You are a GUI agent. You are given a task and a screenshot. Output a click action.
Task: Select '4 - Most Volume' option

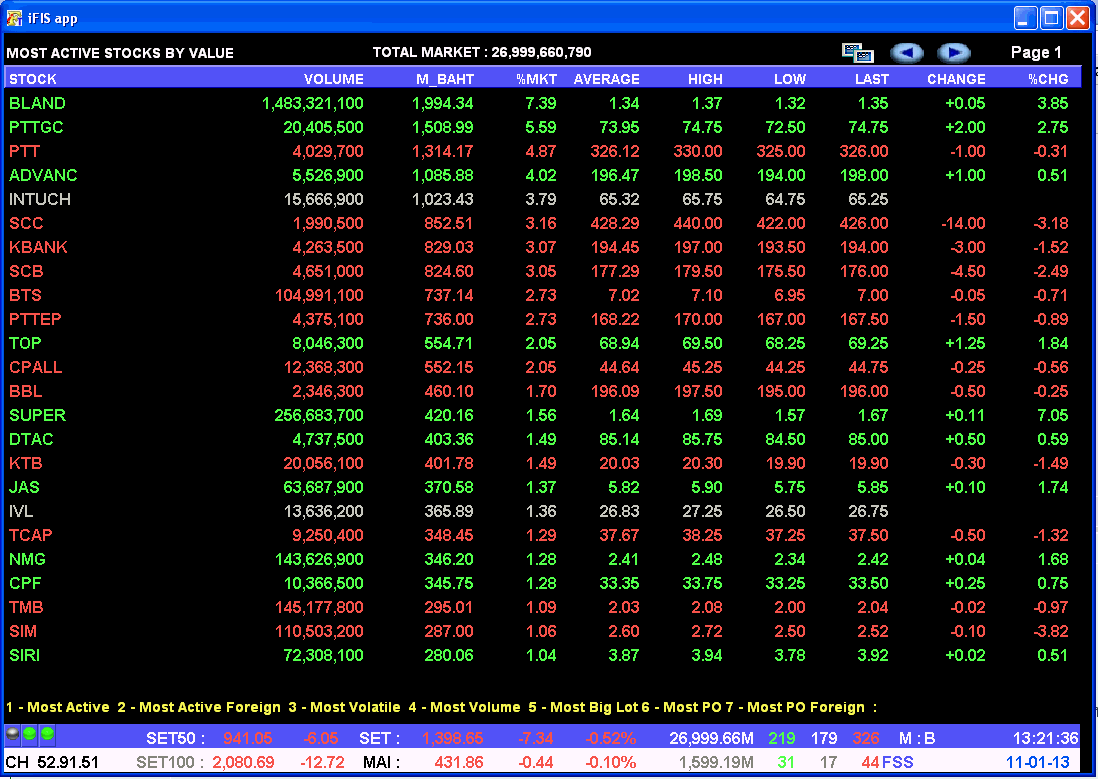[464, 708]
